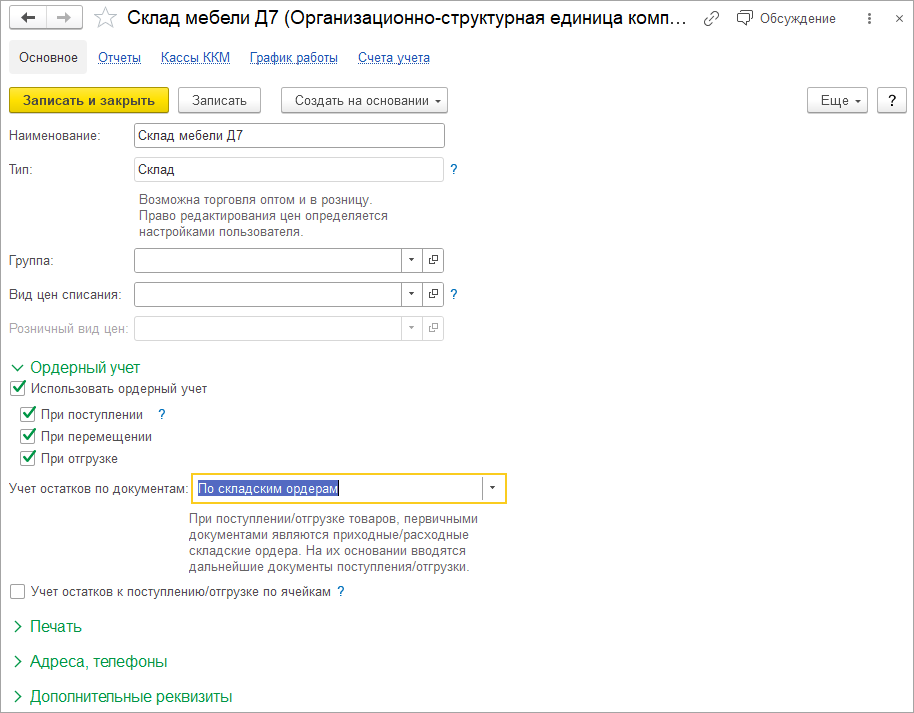Screen dimensions: 914x713
Task: Toggle Использовать ордерный учет checkbox
Action: tap(17, 389)
